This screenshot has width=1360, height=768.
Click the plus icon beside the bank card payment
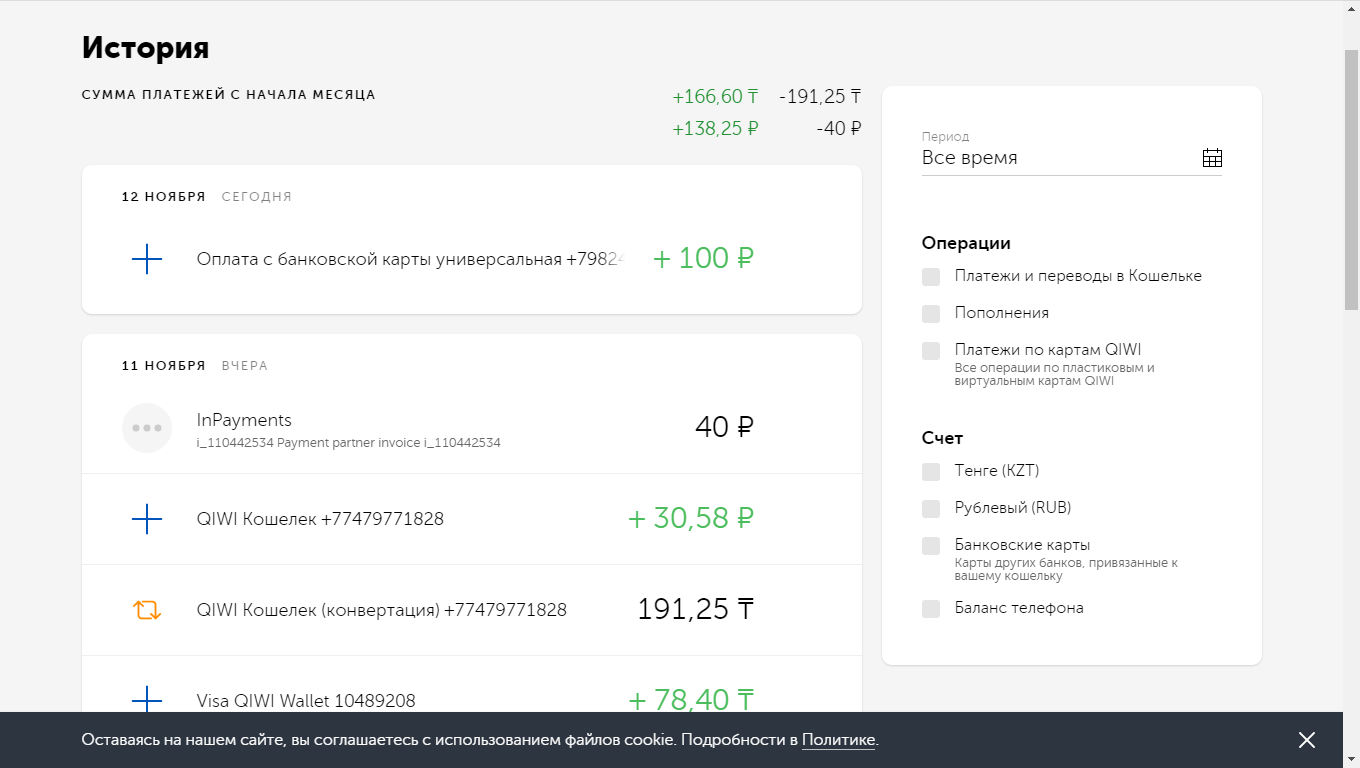pos(147,260)
